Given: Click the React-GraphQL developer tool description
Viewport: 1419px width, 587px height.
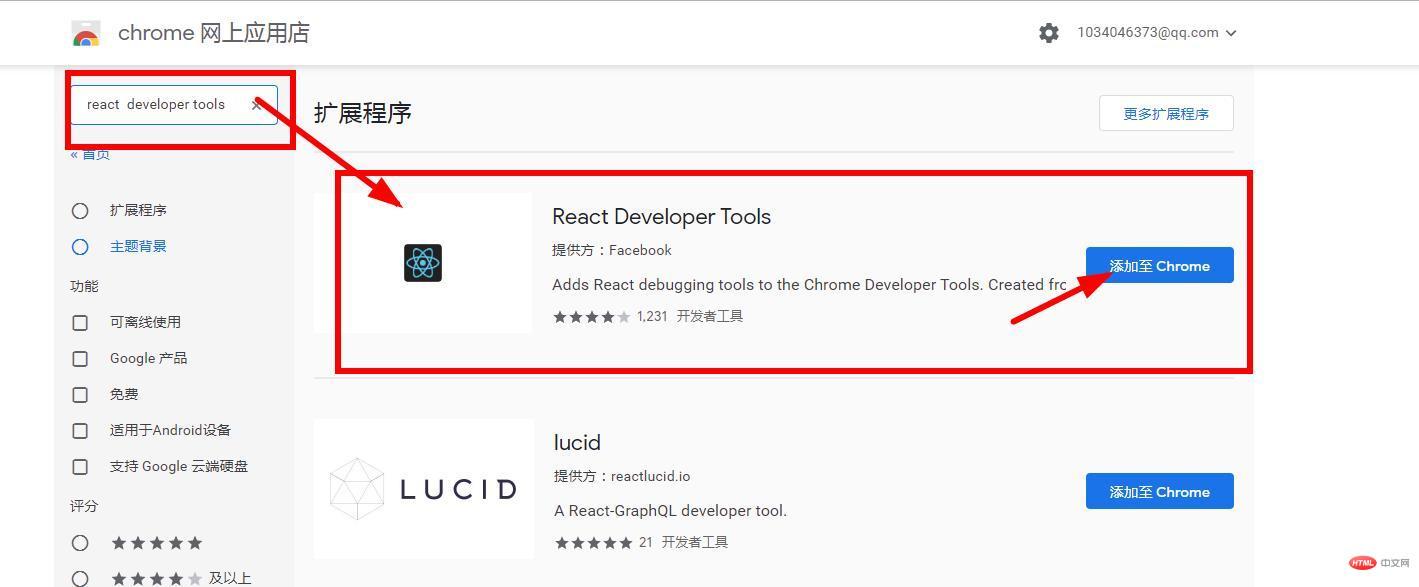Looking at the screenshot, I should coord(670,511).
